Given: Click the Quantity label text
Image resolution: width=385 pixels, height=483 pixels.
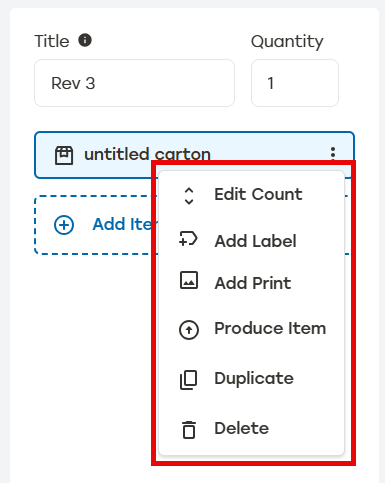Looking at the screenshot, I should [x=287, y=42].
